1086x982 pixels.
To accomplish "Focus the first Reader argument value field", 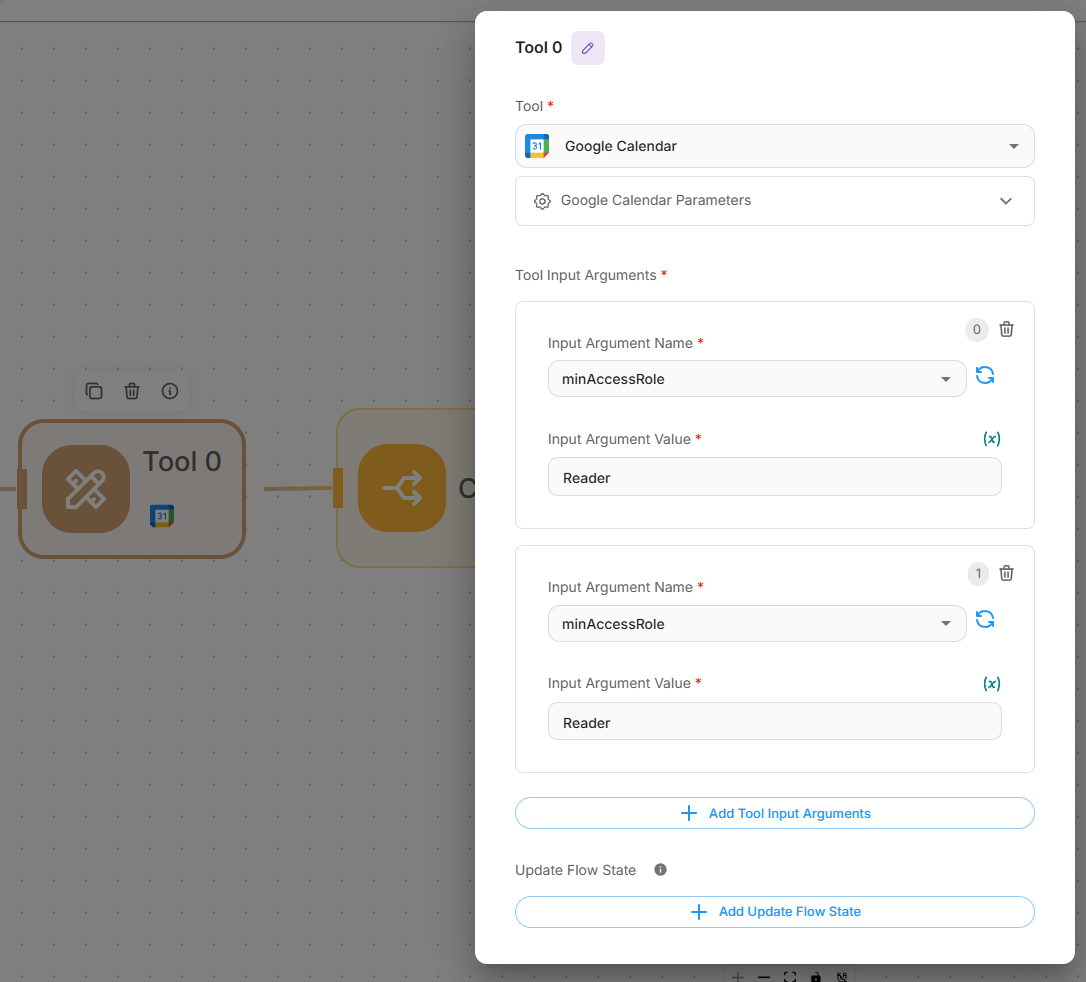I will point(774,478).
